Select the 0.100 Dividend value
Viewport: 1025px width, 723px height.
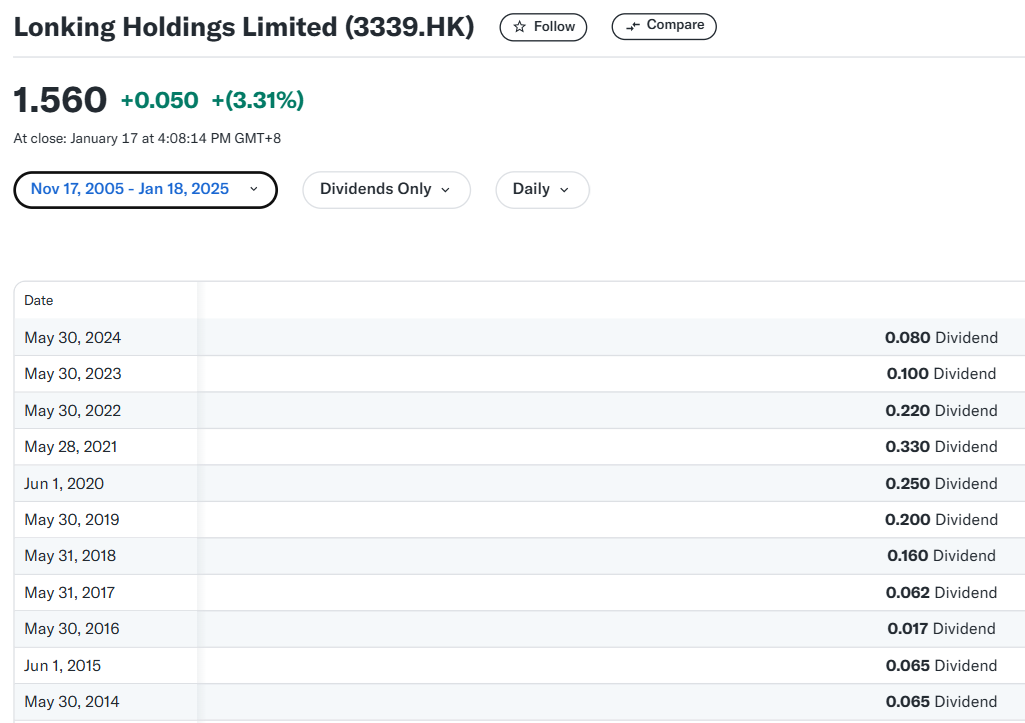click(941, 373)
